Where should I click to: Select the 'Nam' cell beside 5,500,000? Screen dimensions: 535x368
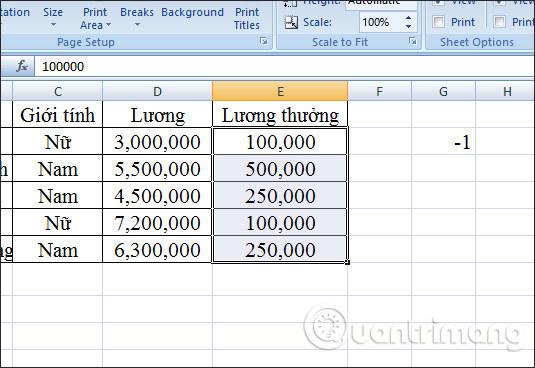click(58, 168)
